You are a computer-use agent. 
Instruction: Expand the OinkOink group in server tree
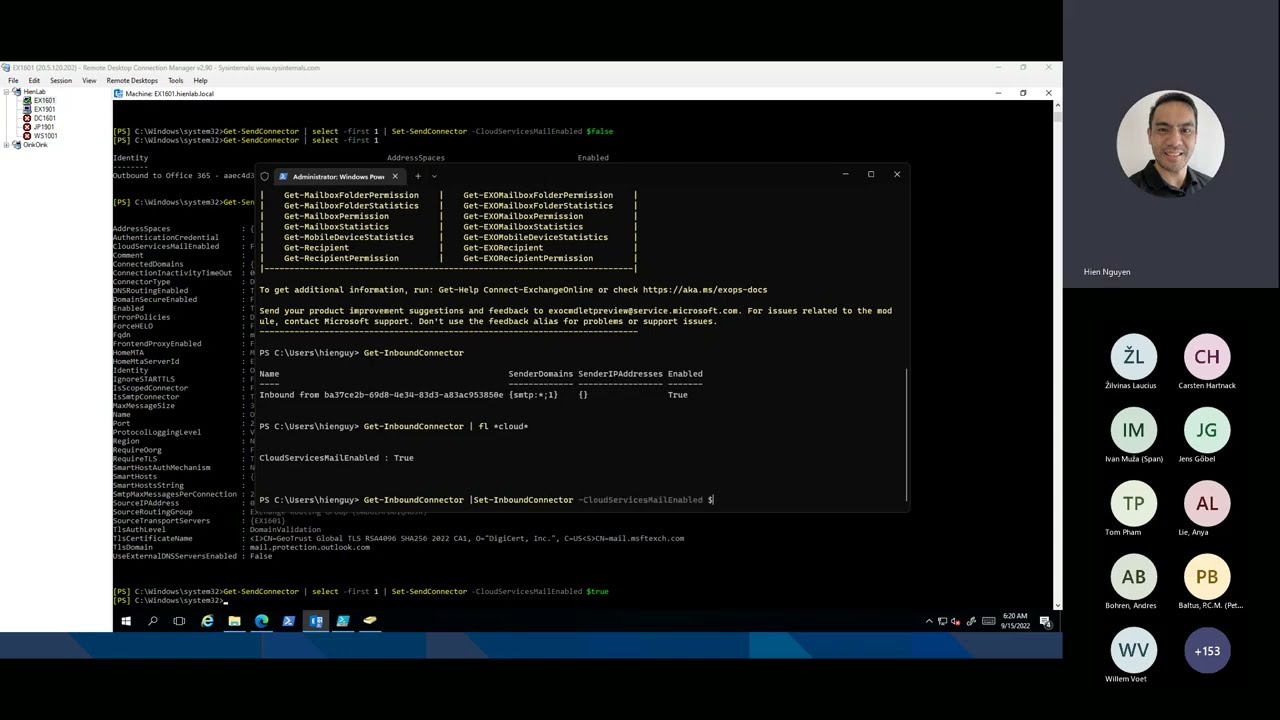click(x=6, y=145)
